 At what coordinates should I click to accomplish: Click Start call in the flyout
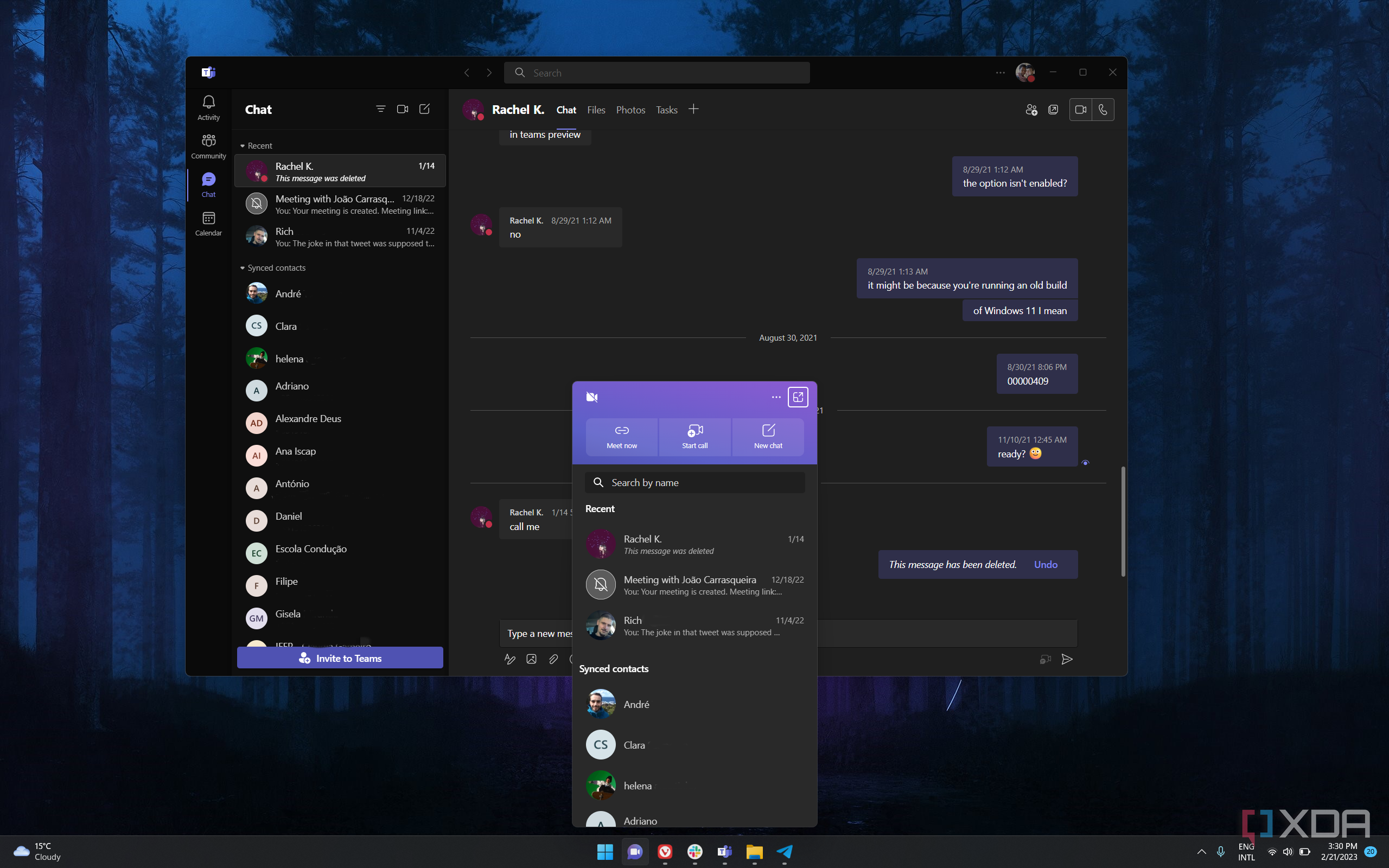[x=695, y=437]
